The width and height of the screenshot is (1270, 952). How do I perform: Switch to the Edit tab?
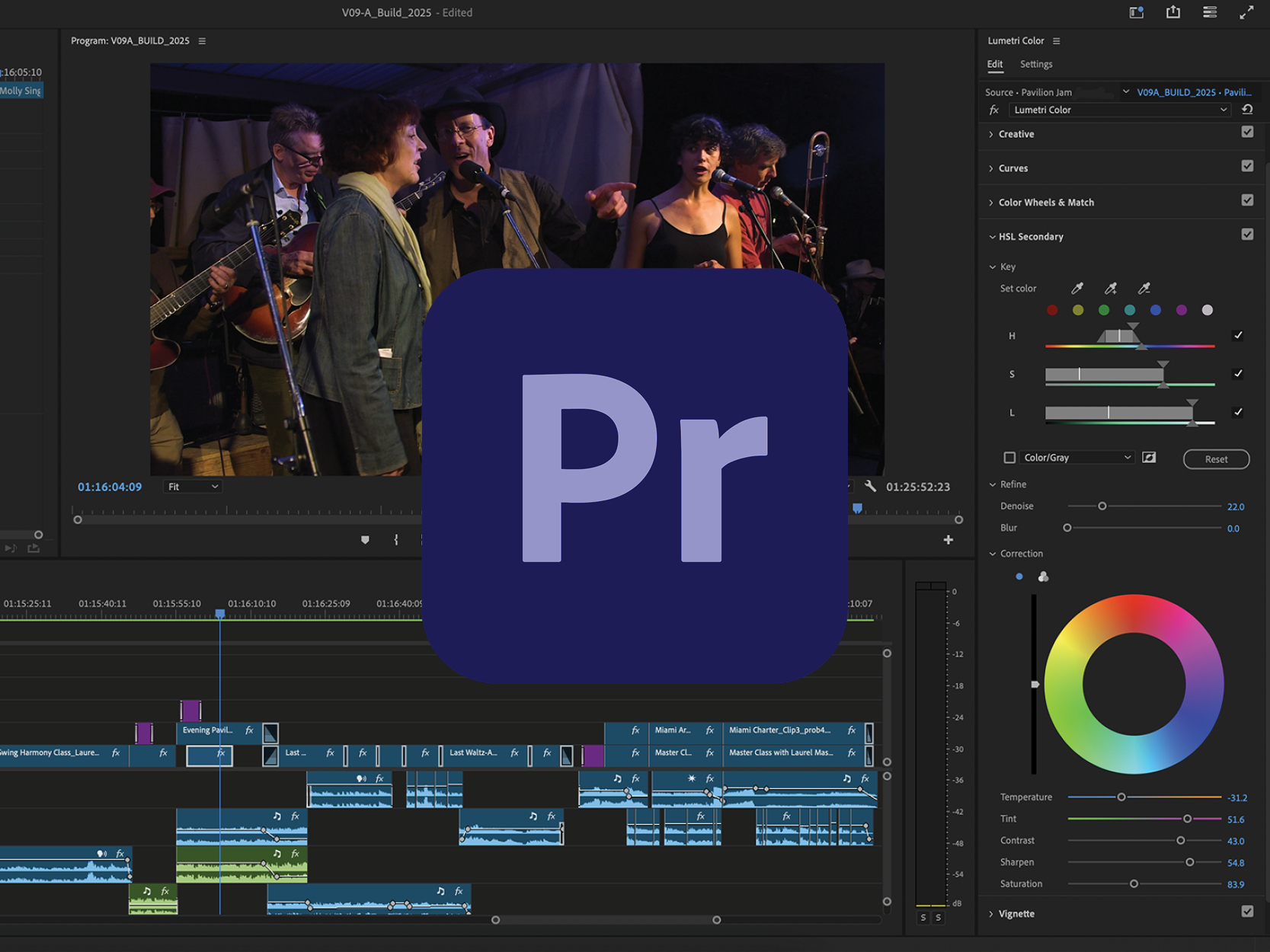tap(995, 64)
